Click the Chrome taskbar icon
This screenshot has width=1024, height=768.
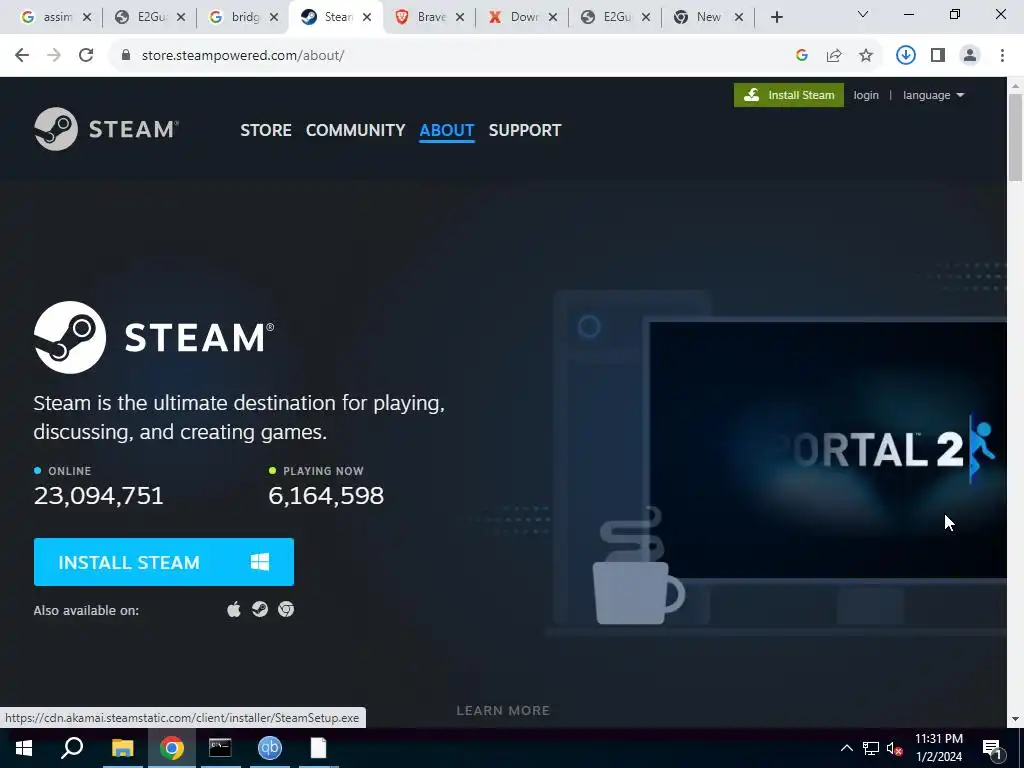[172, 748]
